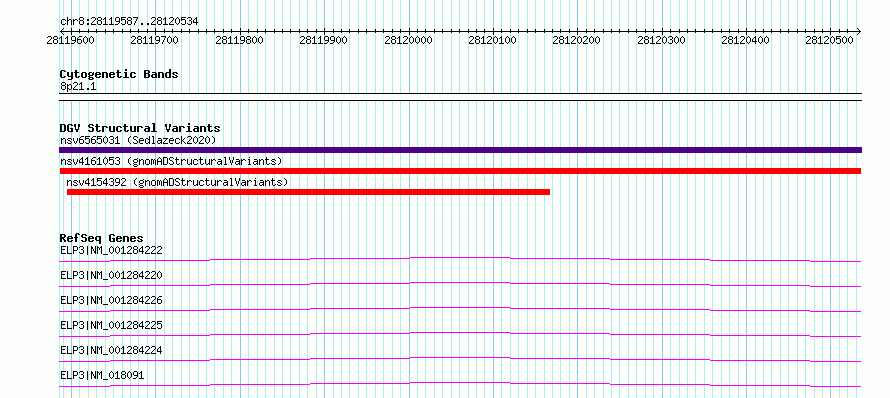Click ruler position 28120000
This screenshot has width=890, height=398.
tap(408, 40)
